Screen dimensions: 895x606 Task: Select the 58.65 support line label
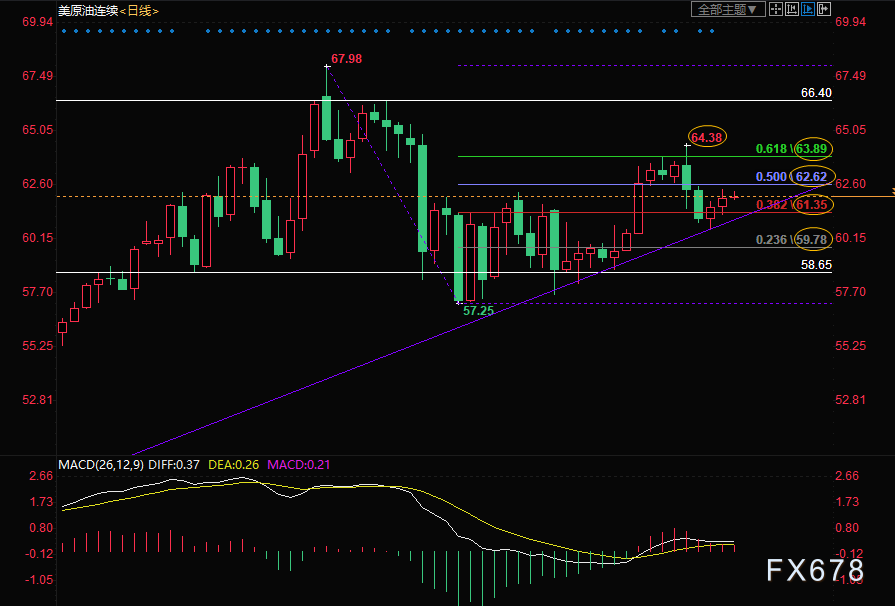816,265
